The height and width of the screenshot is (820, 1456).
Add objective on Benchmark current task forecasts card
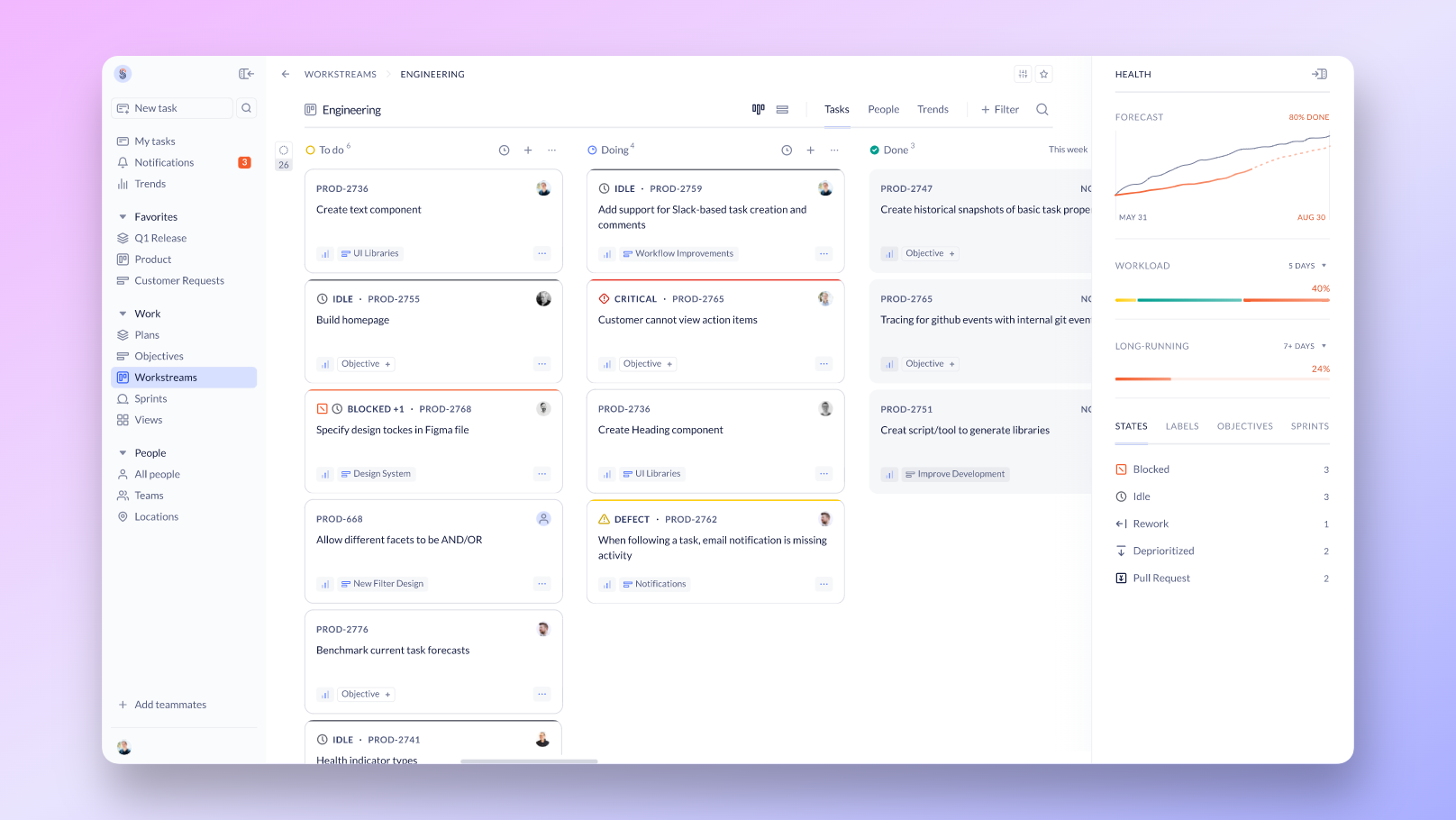coord(366,694)
